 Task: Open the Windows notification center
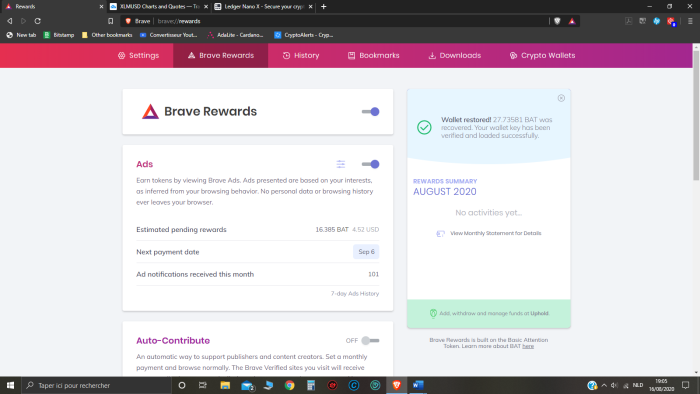click(685, 385)
